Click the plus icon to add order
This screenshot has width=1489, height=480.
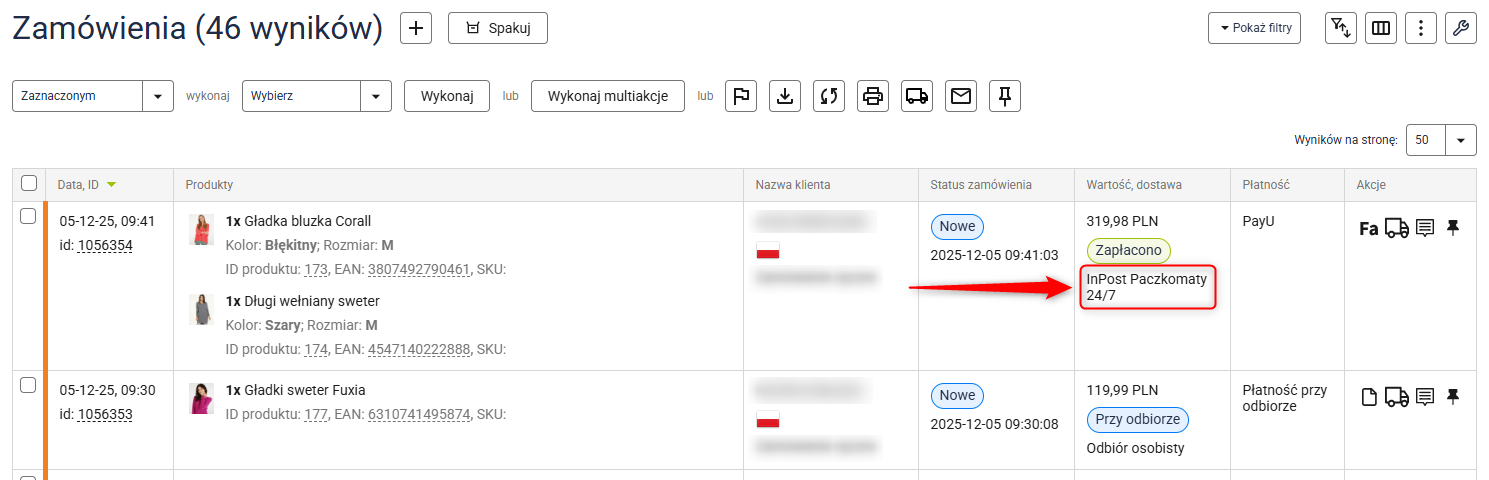[416, 28]
